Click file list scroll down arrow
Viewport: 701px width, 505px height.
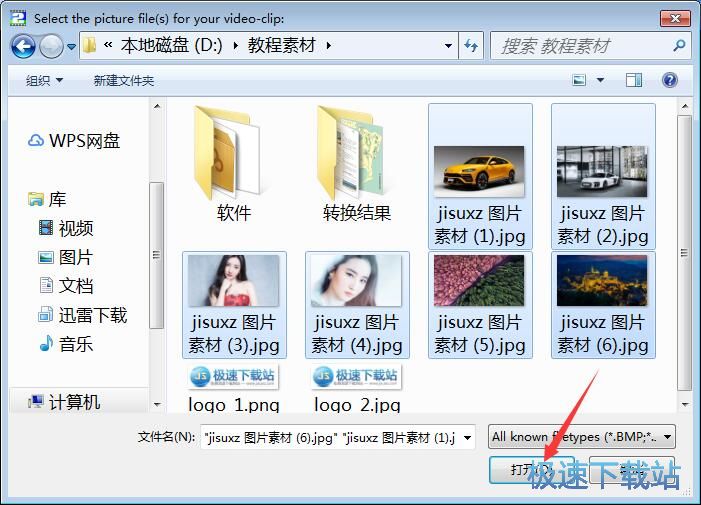684,405
